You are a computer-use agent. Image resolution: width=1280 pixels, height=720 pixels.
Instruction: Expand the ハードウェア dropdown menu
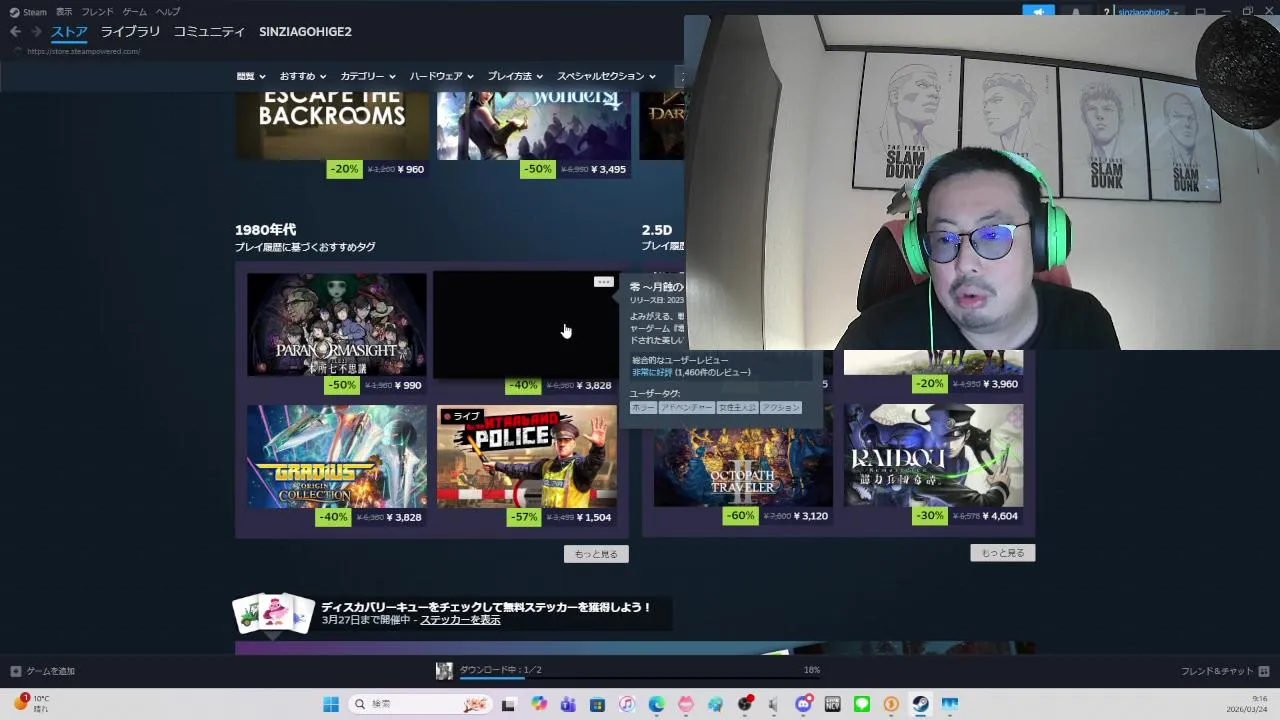click(441, 76)
